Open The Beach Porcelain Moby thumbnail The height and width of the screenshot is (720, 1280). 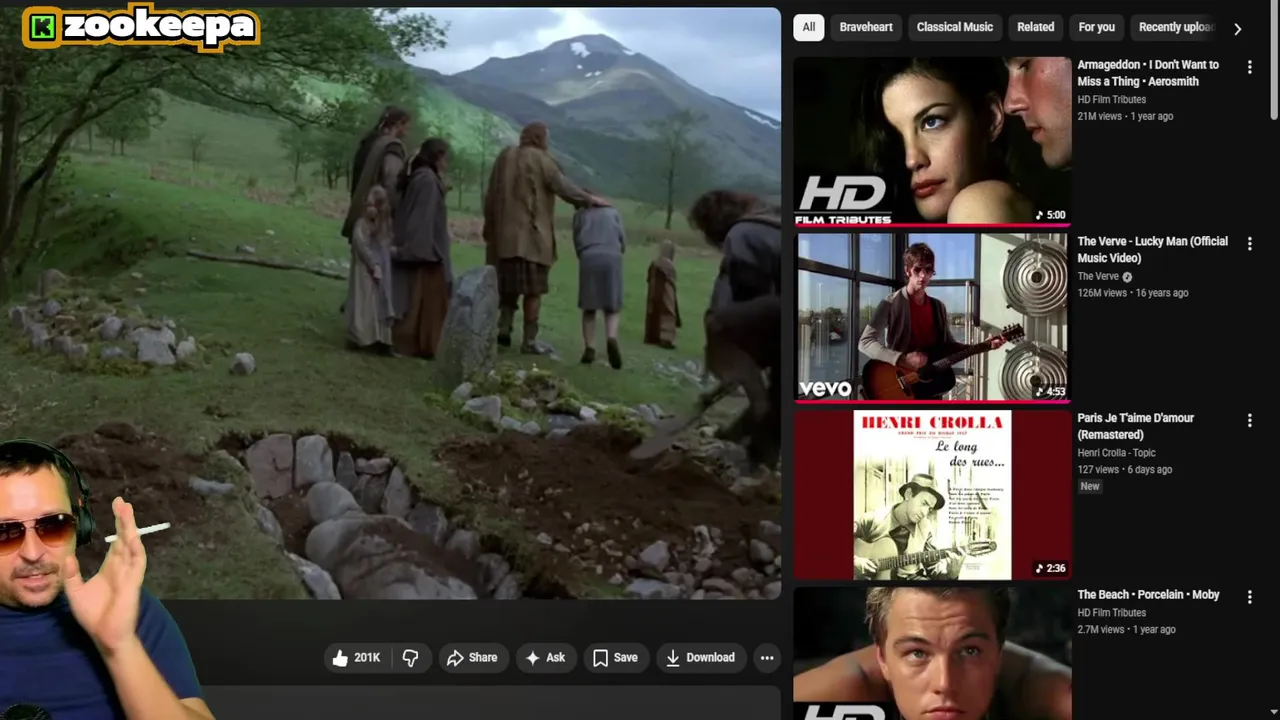click(932, 653)
